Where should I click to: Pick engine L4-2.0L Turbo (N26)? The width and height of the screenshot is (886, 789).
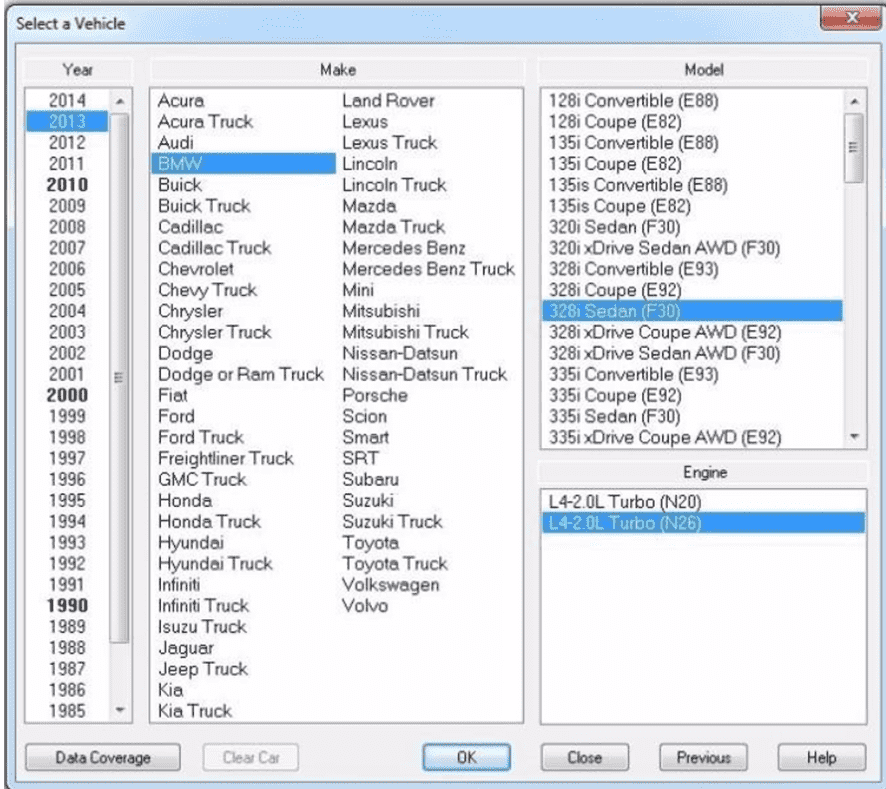coord(703,523)
